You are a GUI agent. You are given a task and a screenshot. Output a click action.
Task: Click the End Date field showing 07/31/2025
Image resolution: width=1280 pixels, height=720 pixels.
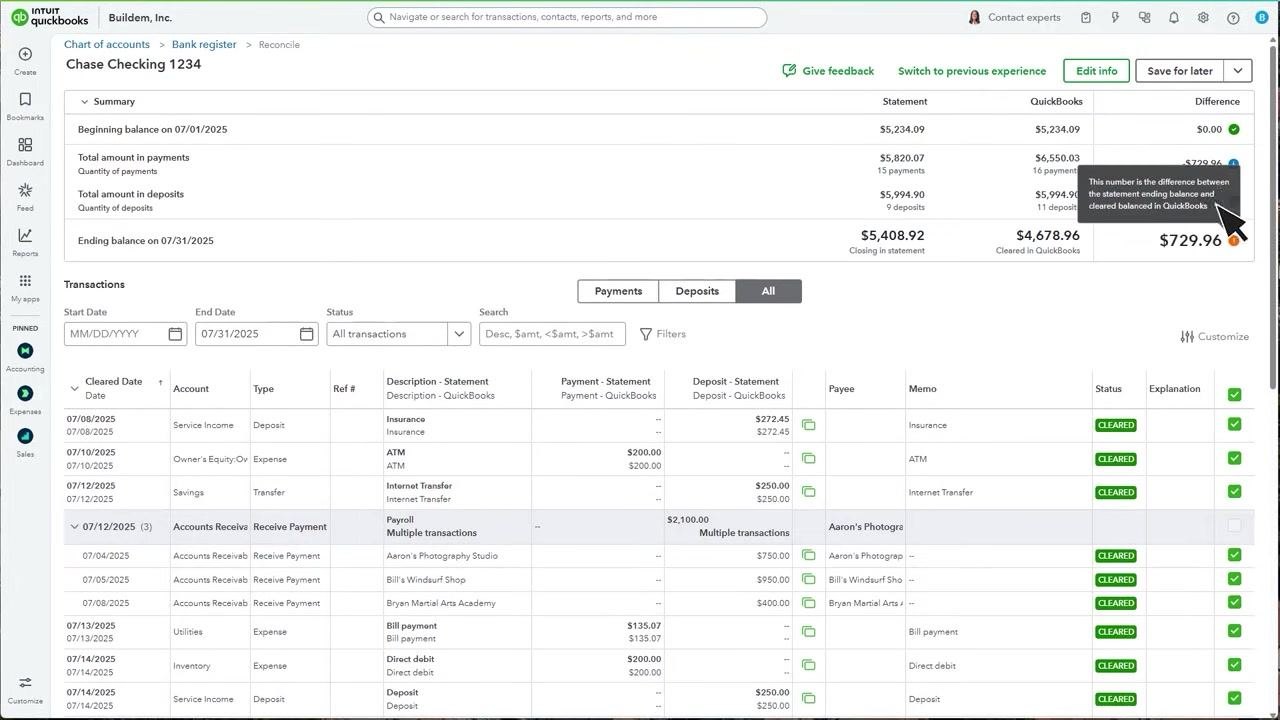(257, 334)
